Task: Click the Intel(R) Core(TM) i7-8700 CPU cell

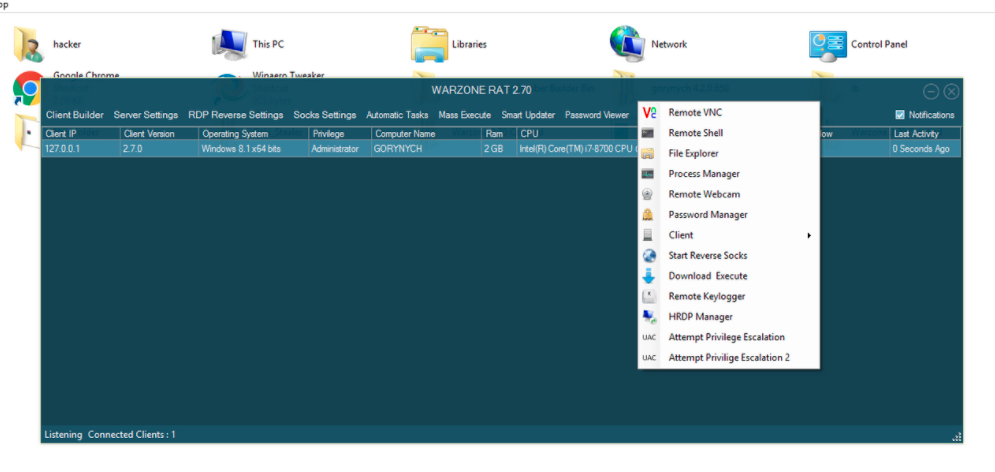Action: [577, 149]
